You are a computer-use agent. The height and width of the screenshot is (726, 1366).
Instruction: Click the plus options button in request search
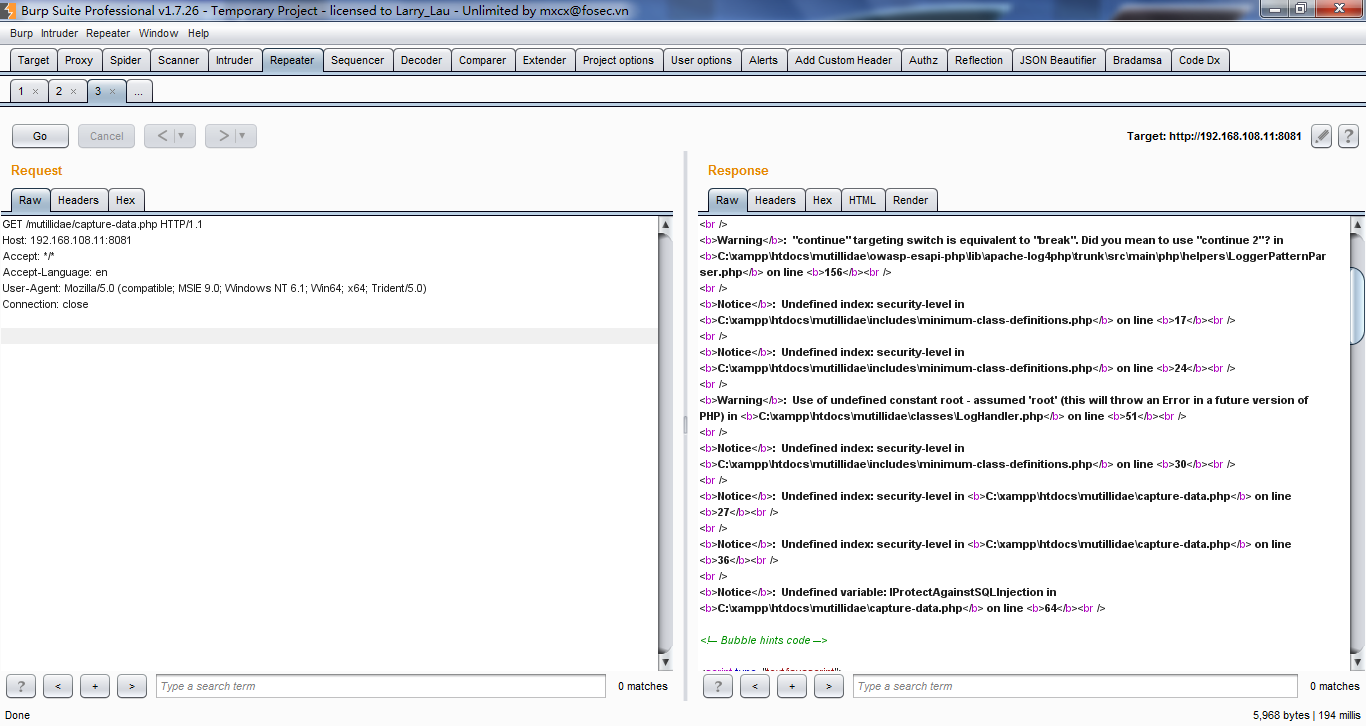coord(95,686)
